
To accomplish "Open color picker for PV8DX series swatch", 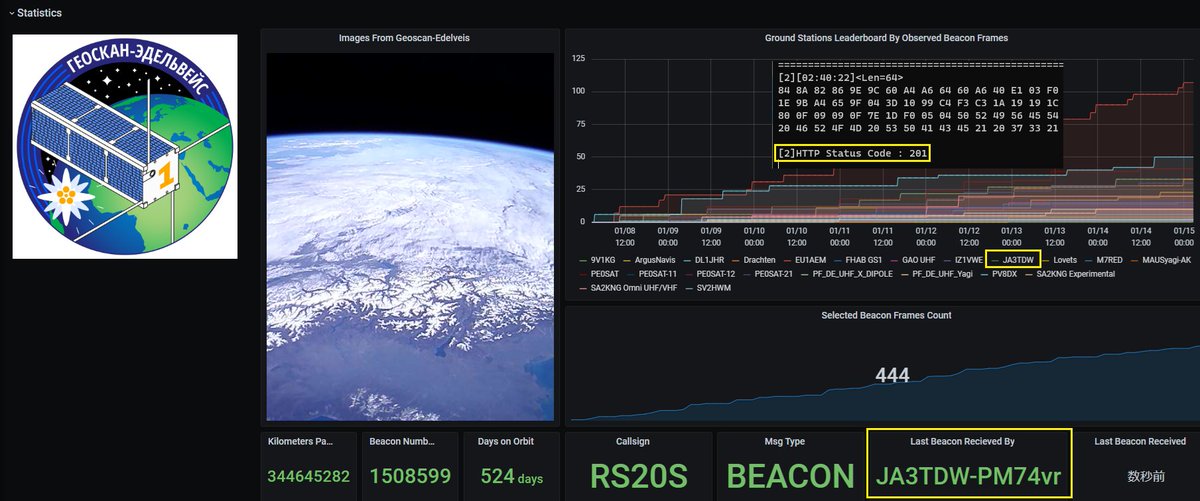I will click(986, 274).
